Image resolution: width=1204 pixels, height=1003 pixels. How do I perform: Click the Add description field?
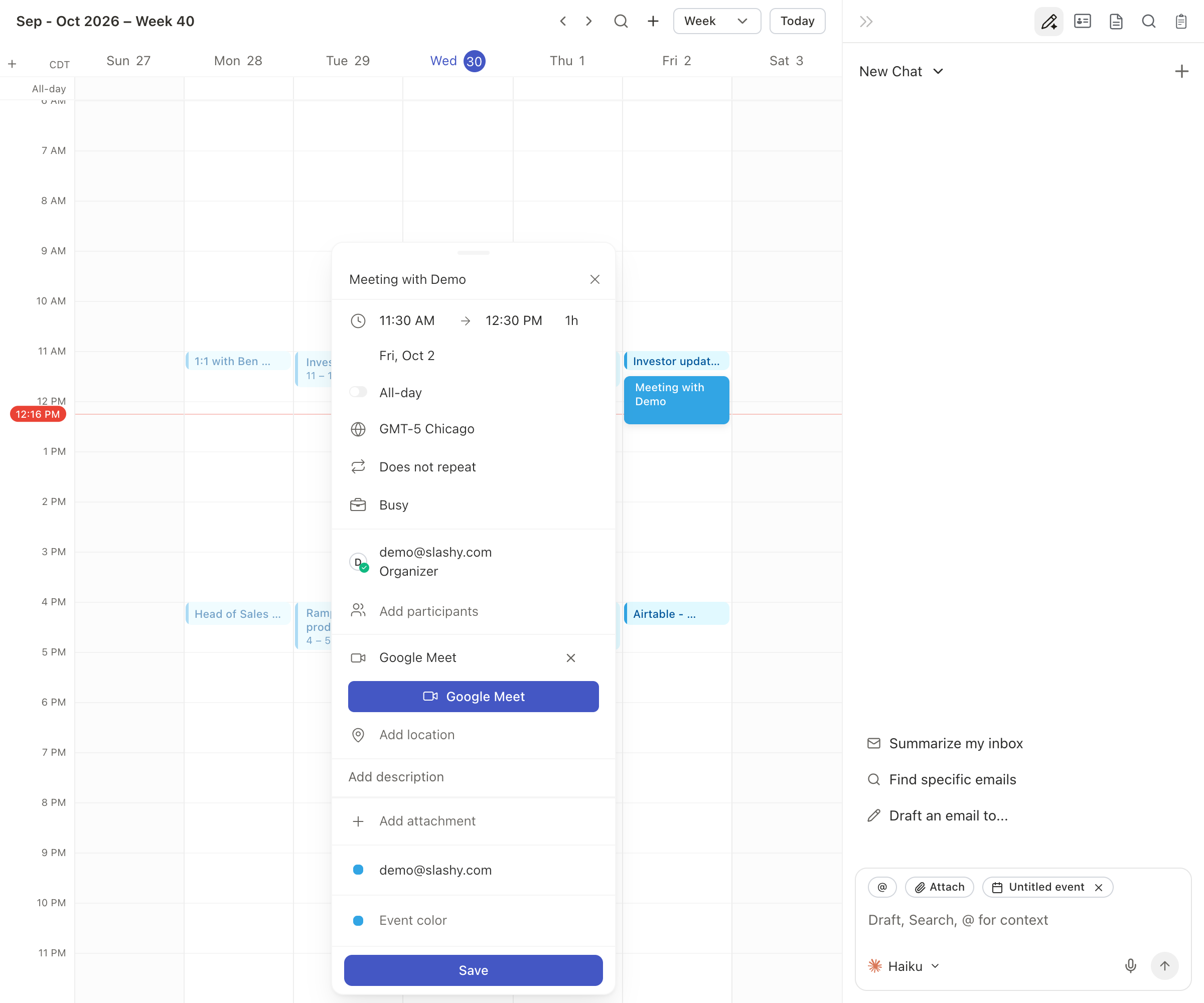coord(474,777)
